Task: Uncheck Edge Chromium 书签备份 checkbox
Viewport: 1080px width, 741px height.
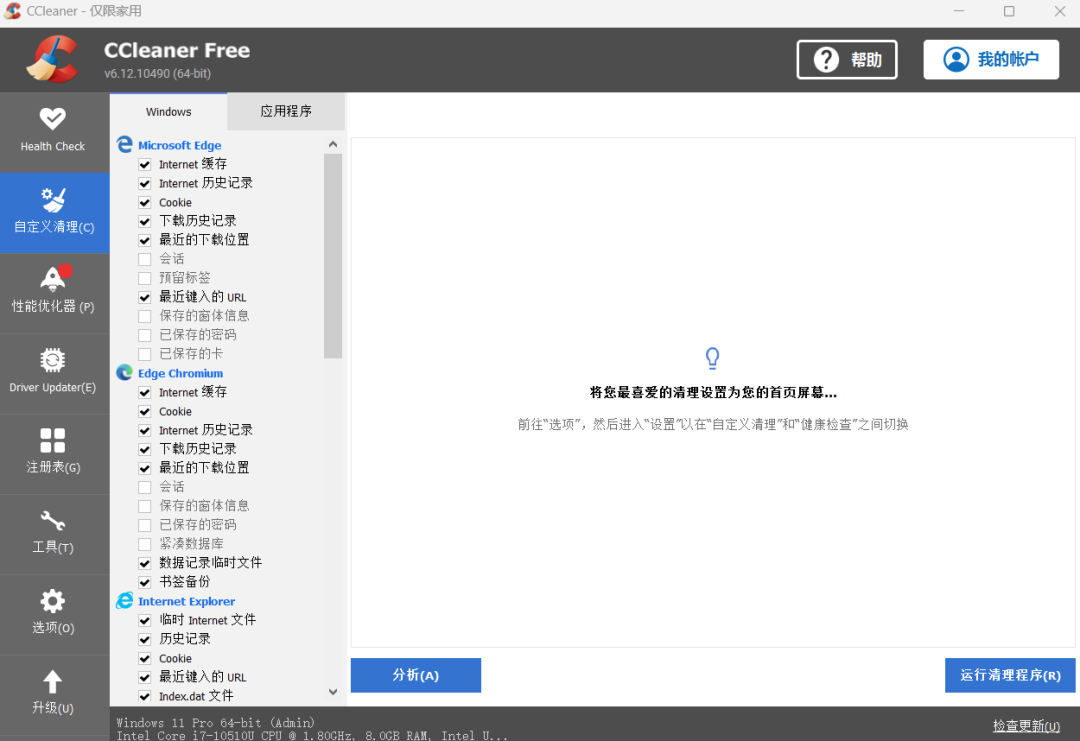Action: point(145,582)
